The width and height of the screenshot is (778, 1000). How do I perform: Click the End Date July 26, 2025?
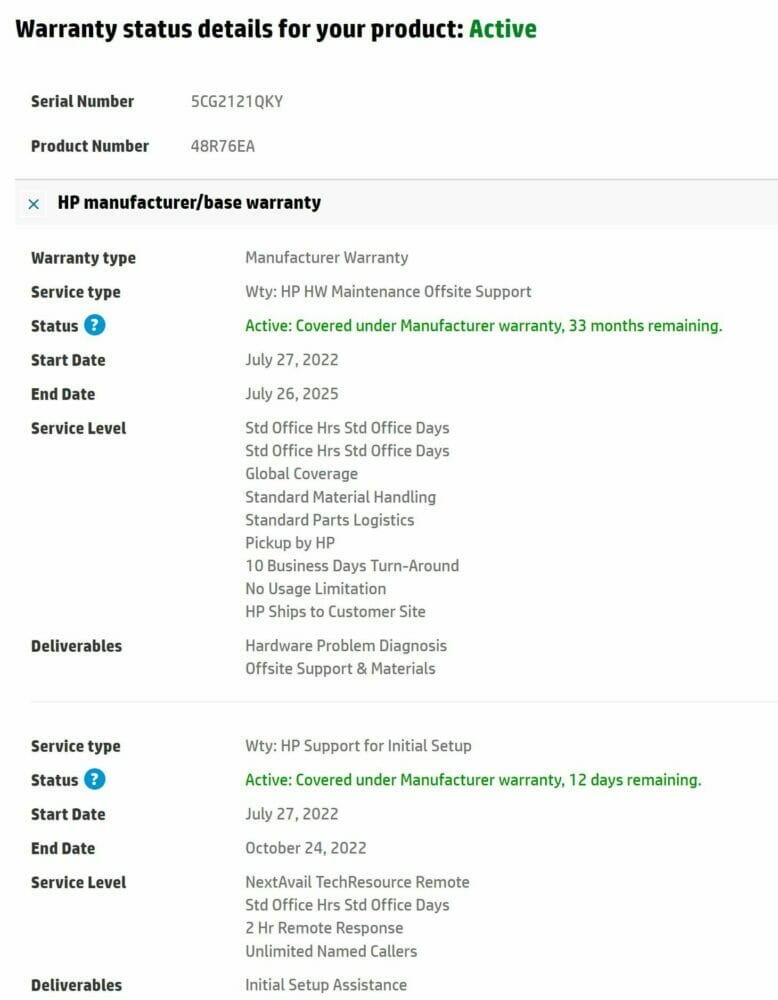pyautogui.click(x=291, y=393)
